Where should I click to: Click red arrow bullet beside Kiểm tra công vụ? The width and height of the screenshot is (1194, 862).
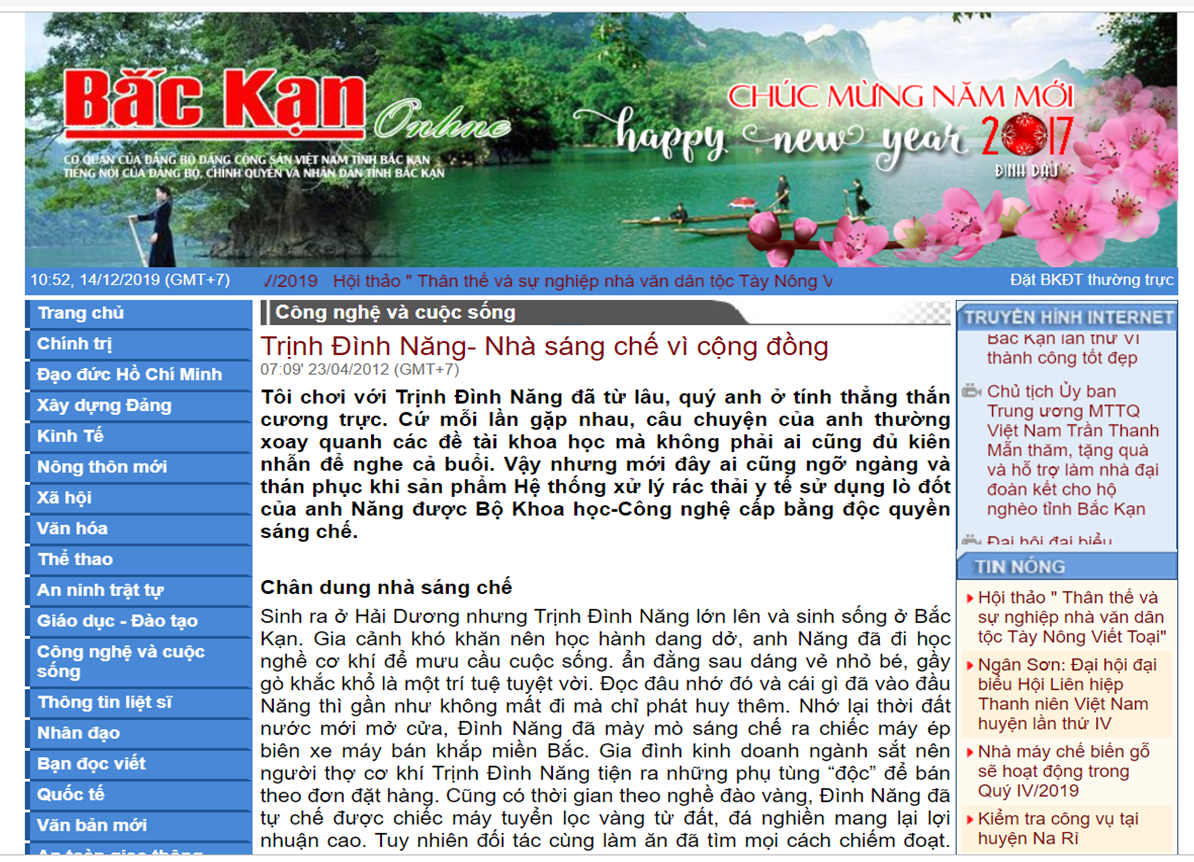pos(970,820)
